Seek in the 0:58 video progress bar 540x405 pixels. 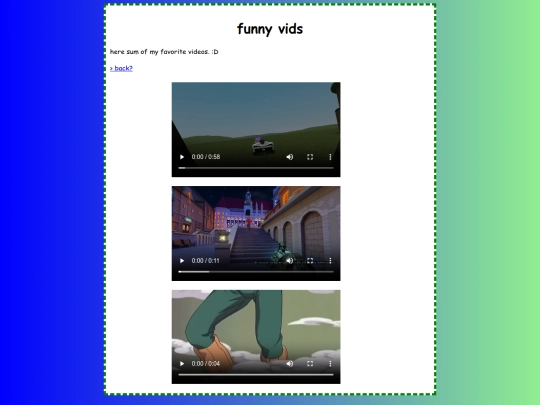coord(256,168)
